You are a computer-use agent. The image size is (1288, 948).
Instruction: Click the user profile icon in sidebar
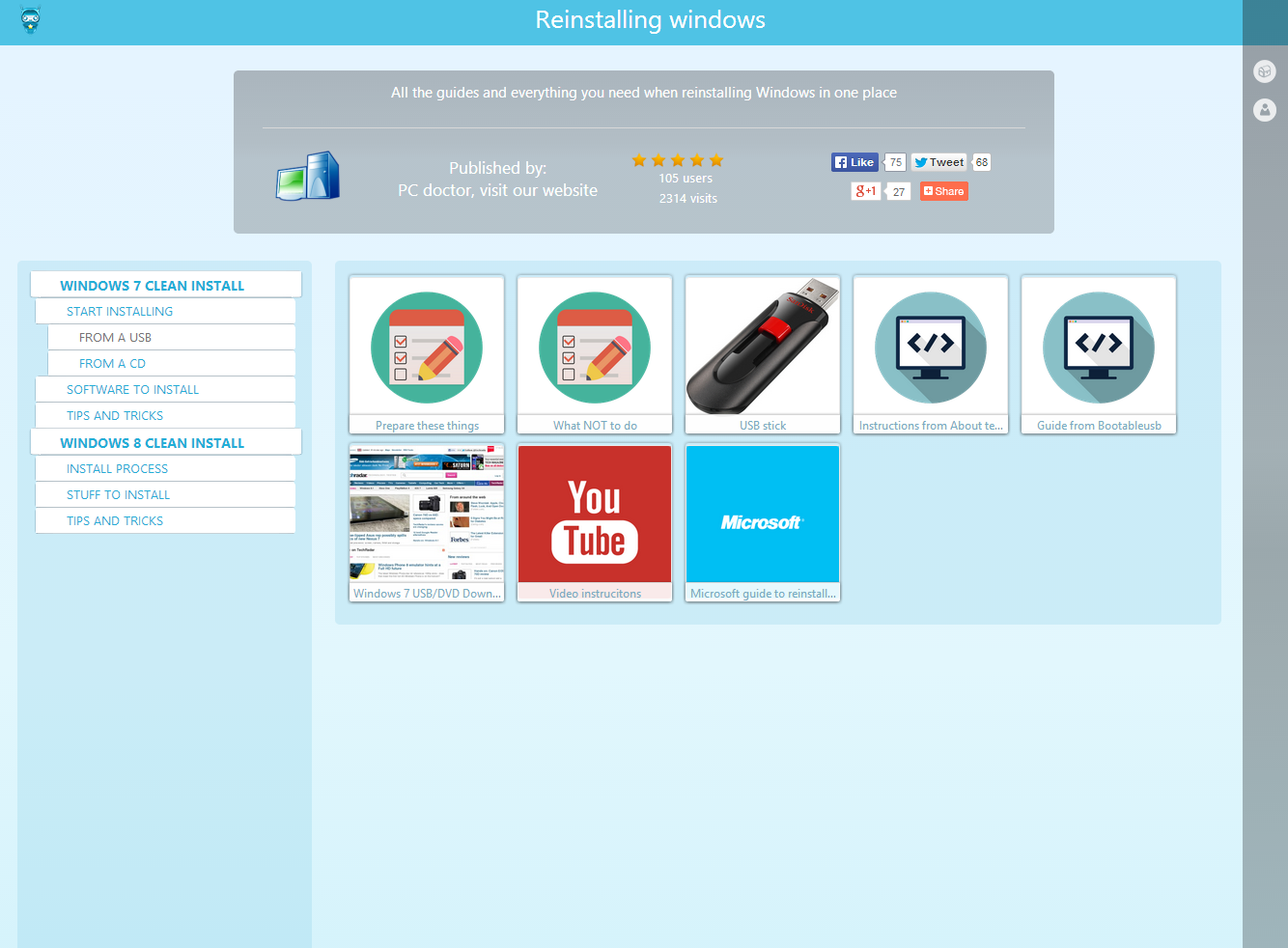(x=1264, y=110)
